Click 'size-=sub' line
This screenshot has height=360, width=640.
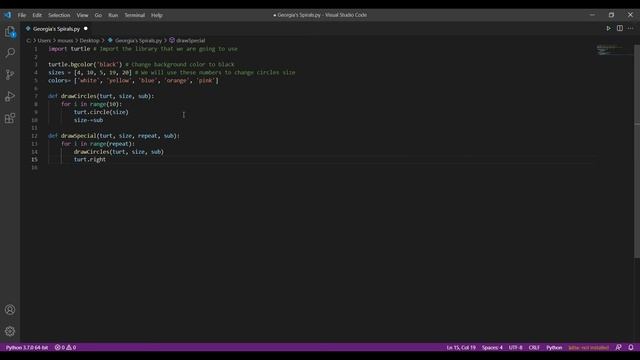(88, 120)
